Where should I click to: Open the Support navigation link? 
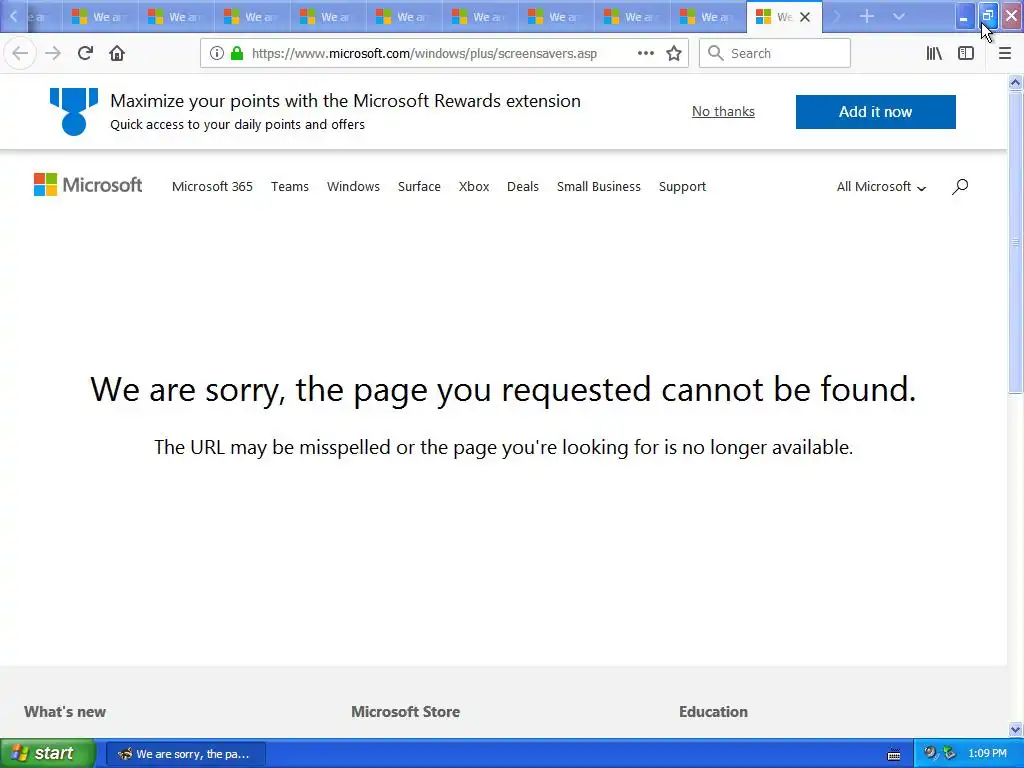tap(682, 187)
